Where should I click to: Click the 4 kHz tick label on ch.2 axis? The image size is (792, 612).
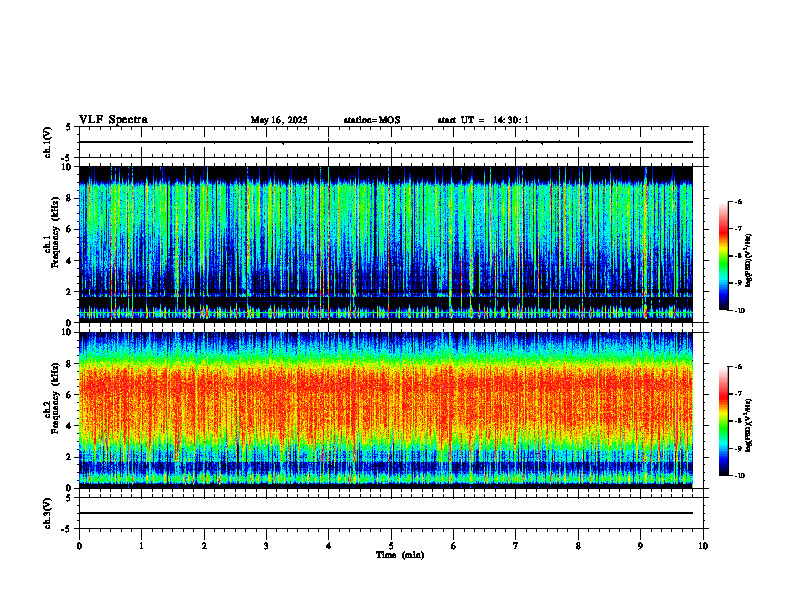tap(70, 426)
